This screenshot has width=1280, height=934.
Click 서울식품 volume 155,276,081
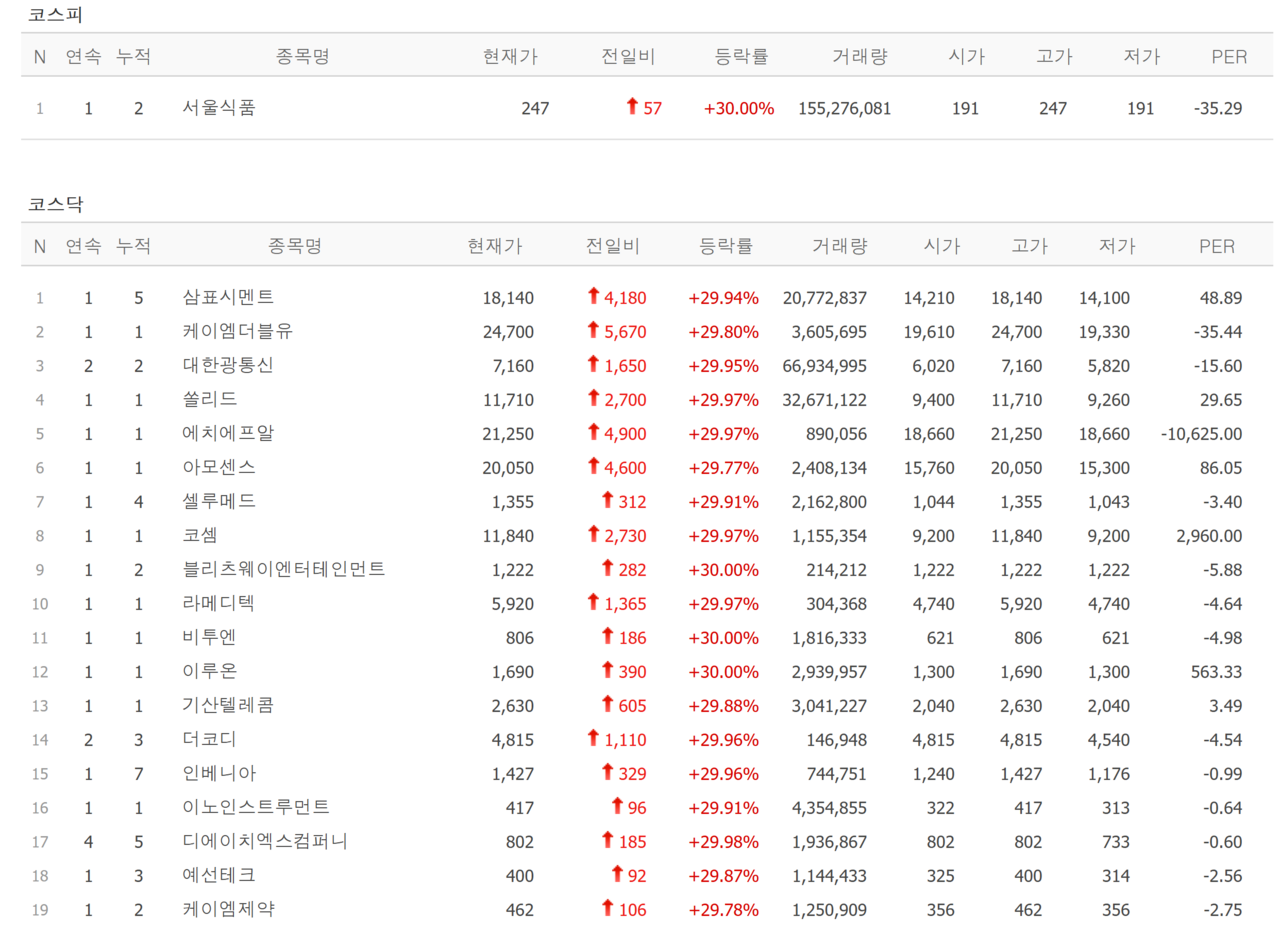coord(845,108)
